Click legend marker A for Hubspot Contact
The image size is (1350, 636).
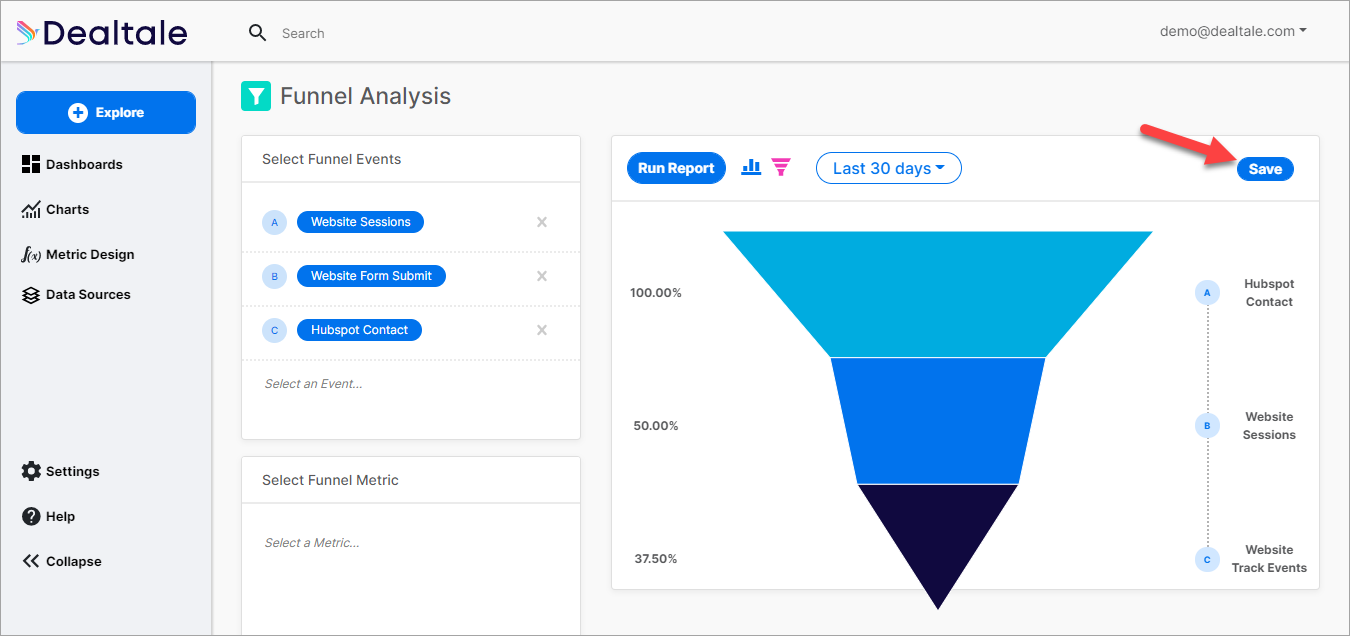1207,293
